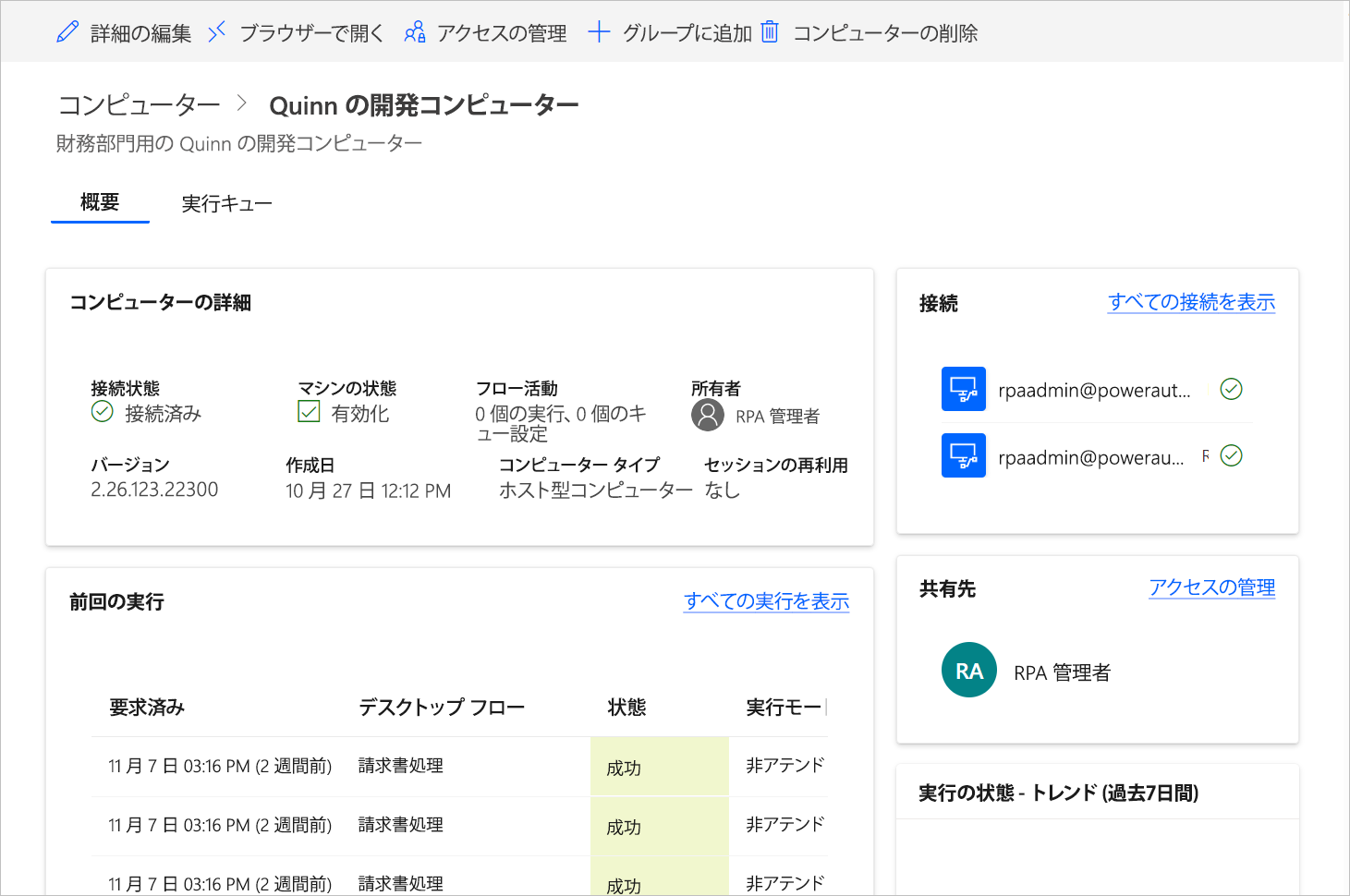Viewport: 1350px width, 896px height.
Task: Click RPA 管理者 name in 共有先 card
Action: point(1062,672)
